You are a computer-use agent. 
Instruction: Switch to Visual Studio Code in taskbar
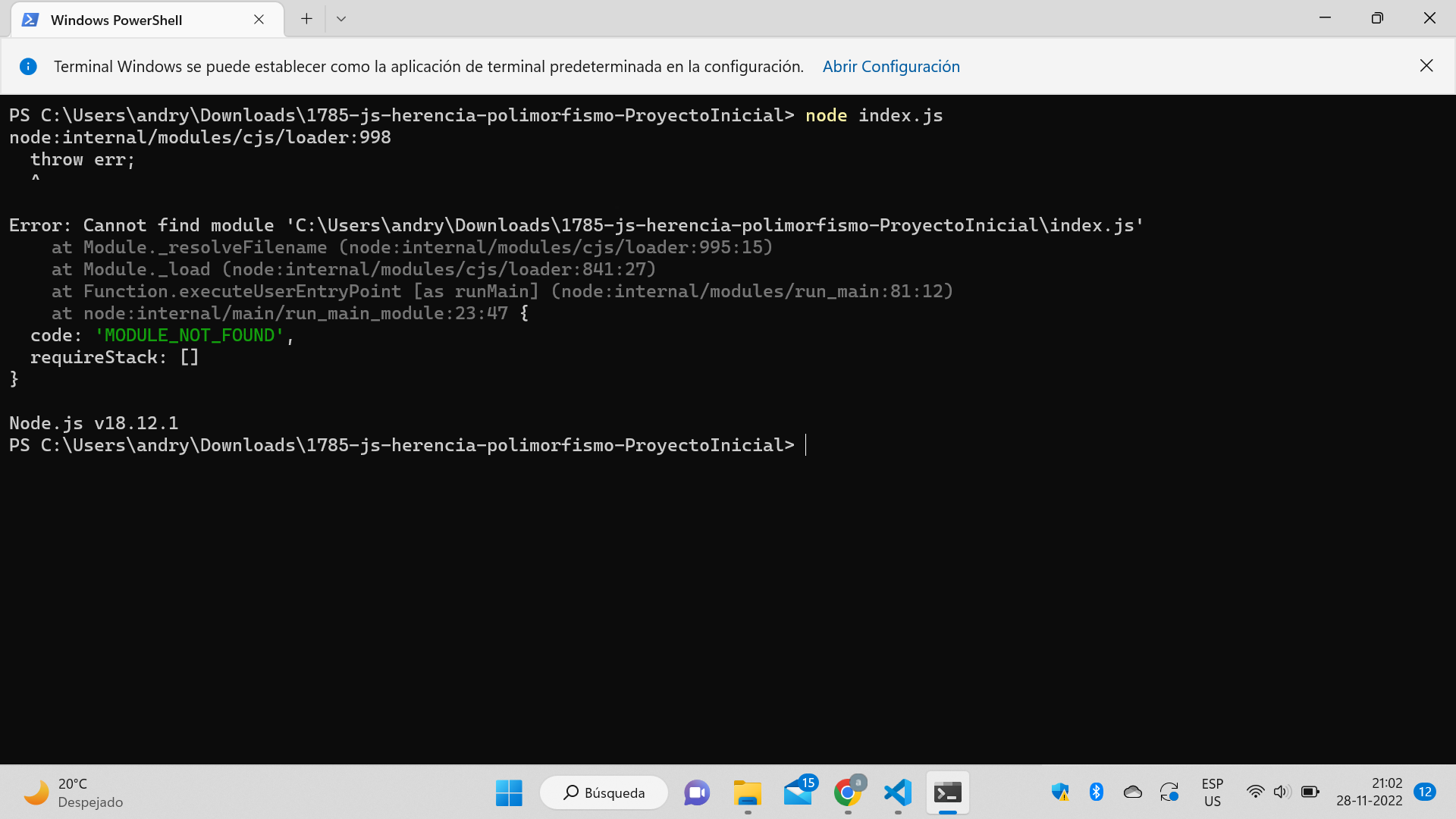(898, 792)
